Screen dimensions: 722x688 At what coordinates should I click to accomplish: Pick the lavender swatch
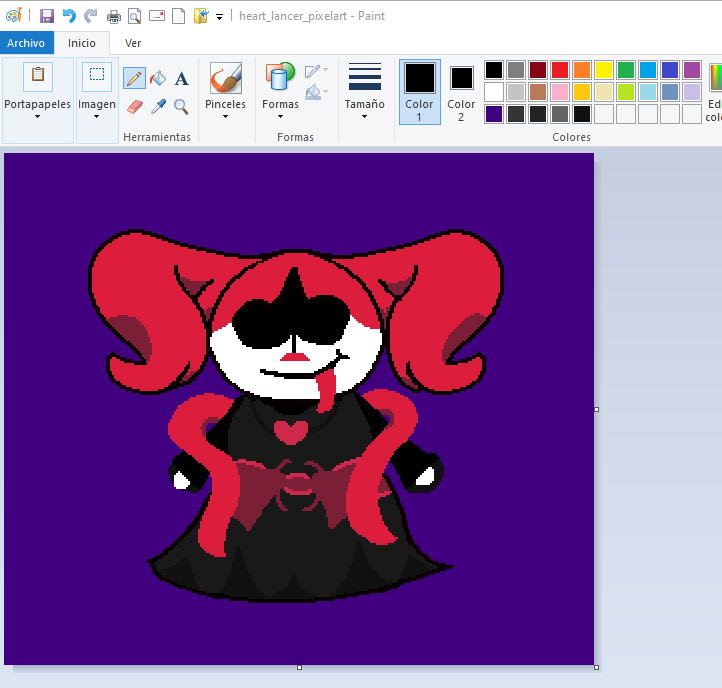[x=692, y=92]
